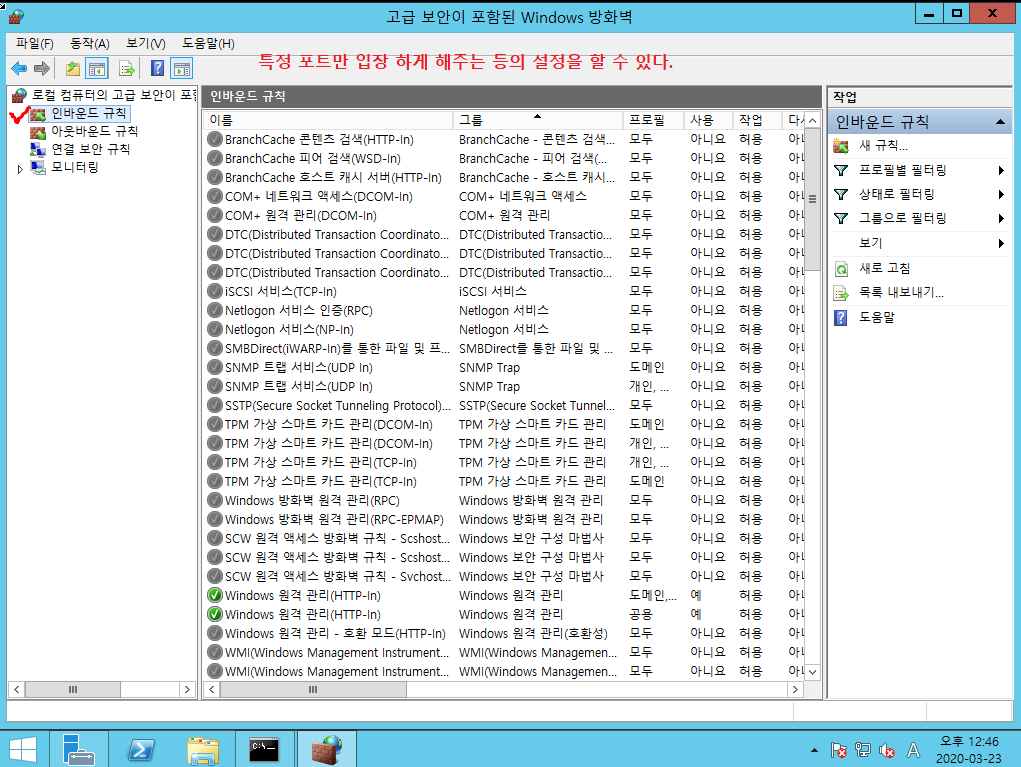Click the firewall app icon in taskbar

326,749
